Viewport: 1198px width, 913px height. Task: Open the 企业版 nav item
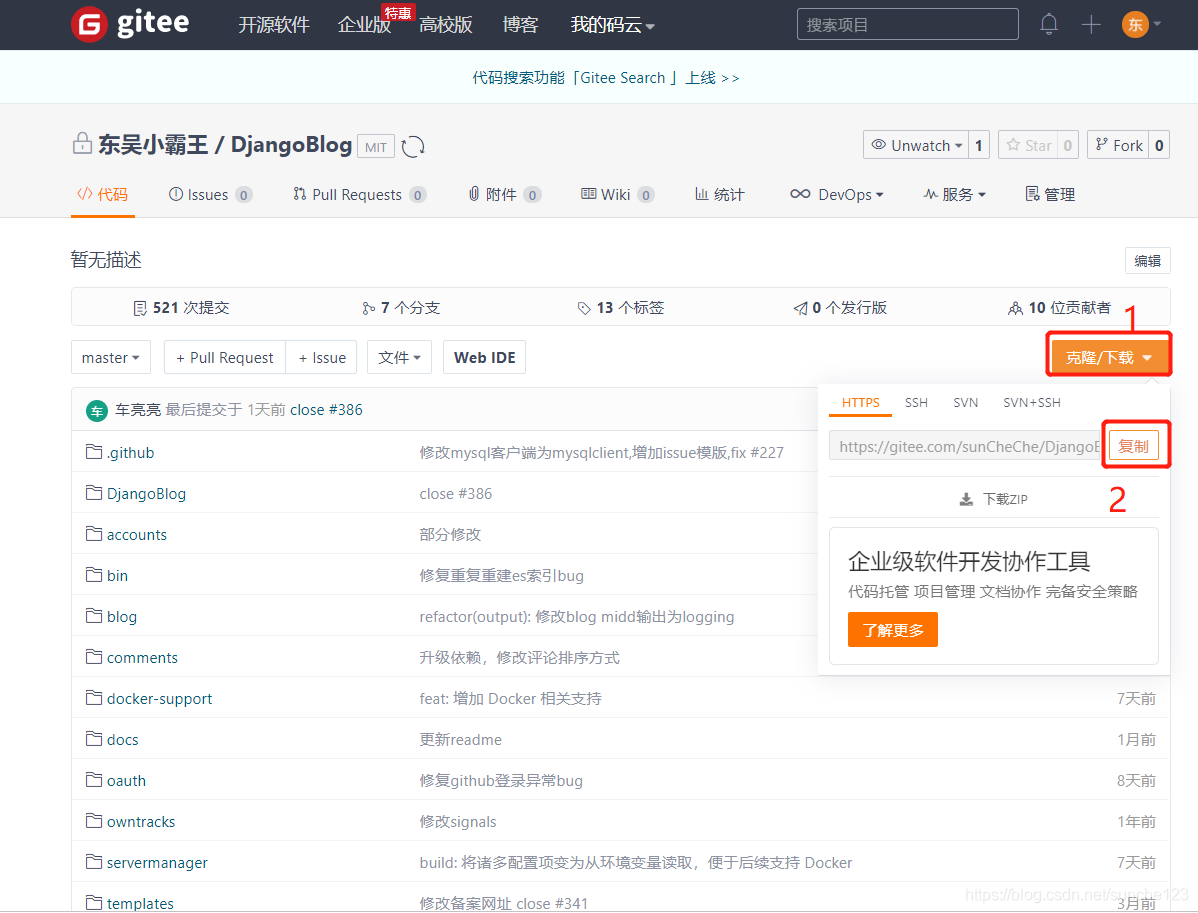pos(364,25)
